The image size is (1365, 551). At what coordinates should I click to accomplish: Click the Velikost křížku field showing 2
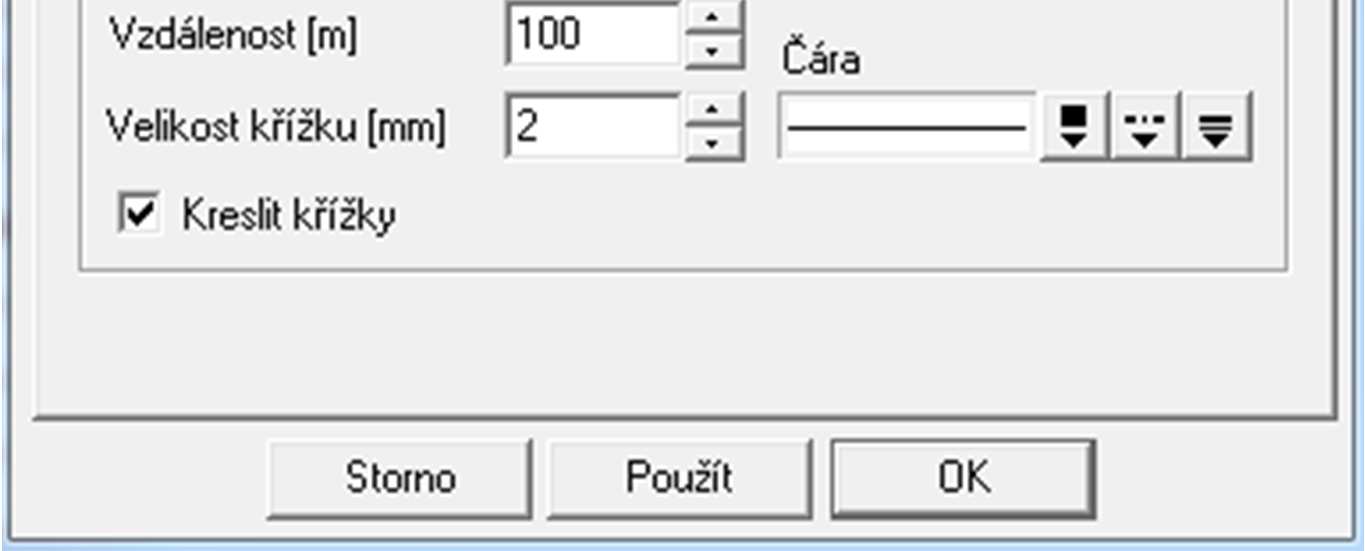pyautogui.click(x=594, y=126)
